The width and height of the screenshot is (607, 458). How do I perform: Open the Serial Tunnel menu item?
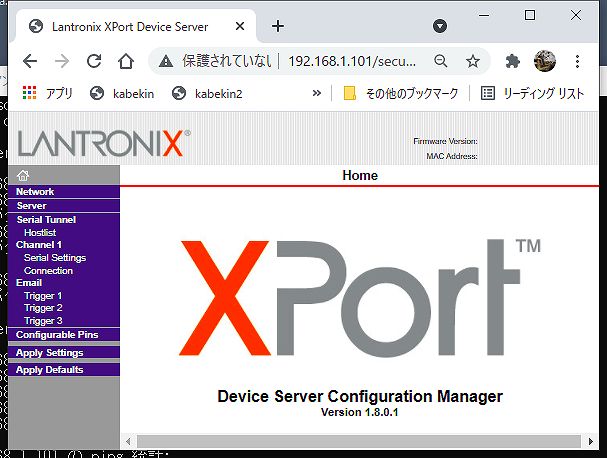(46, 220)
